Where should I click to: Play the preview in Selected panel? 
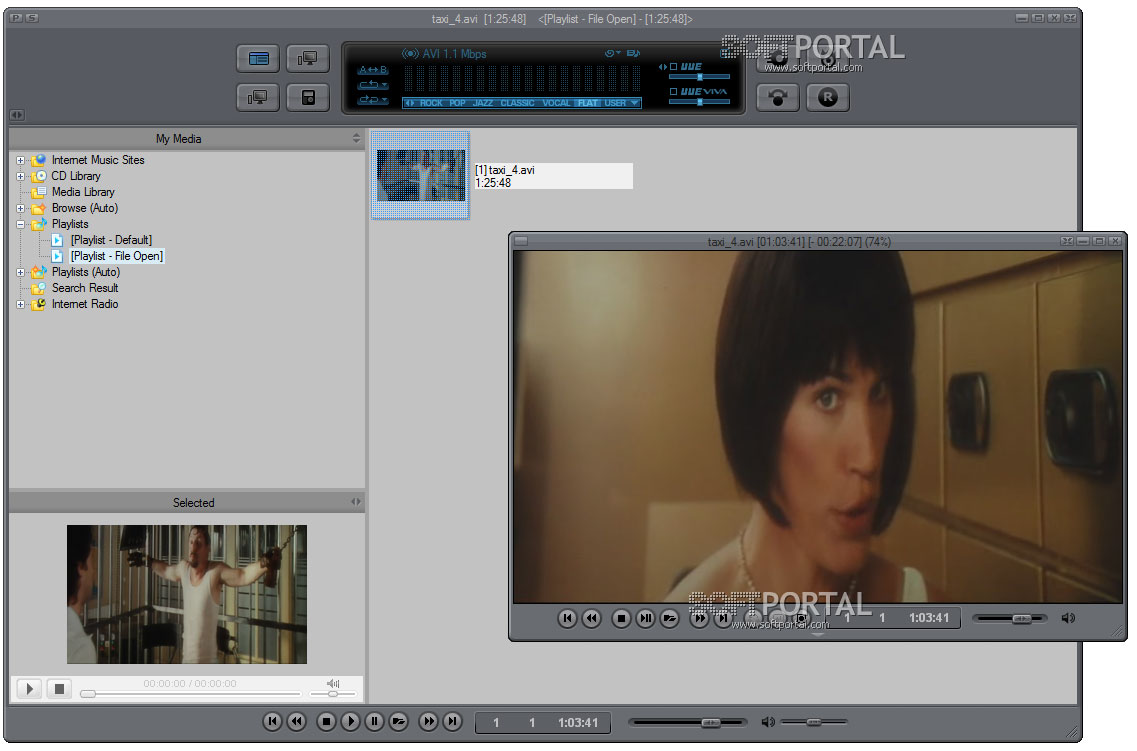[x=29, y=688]
